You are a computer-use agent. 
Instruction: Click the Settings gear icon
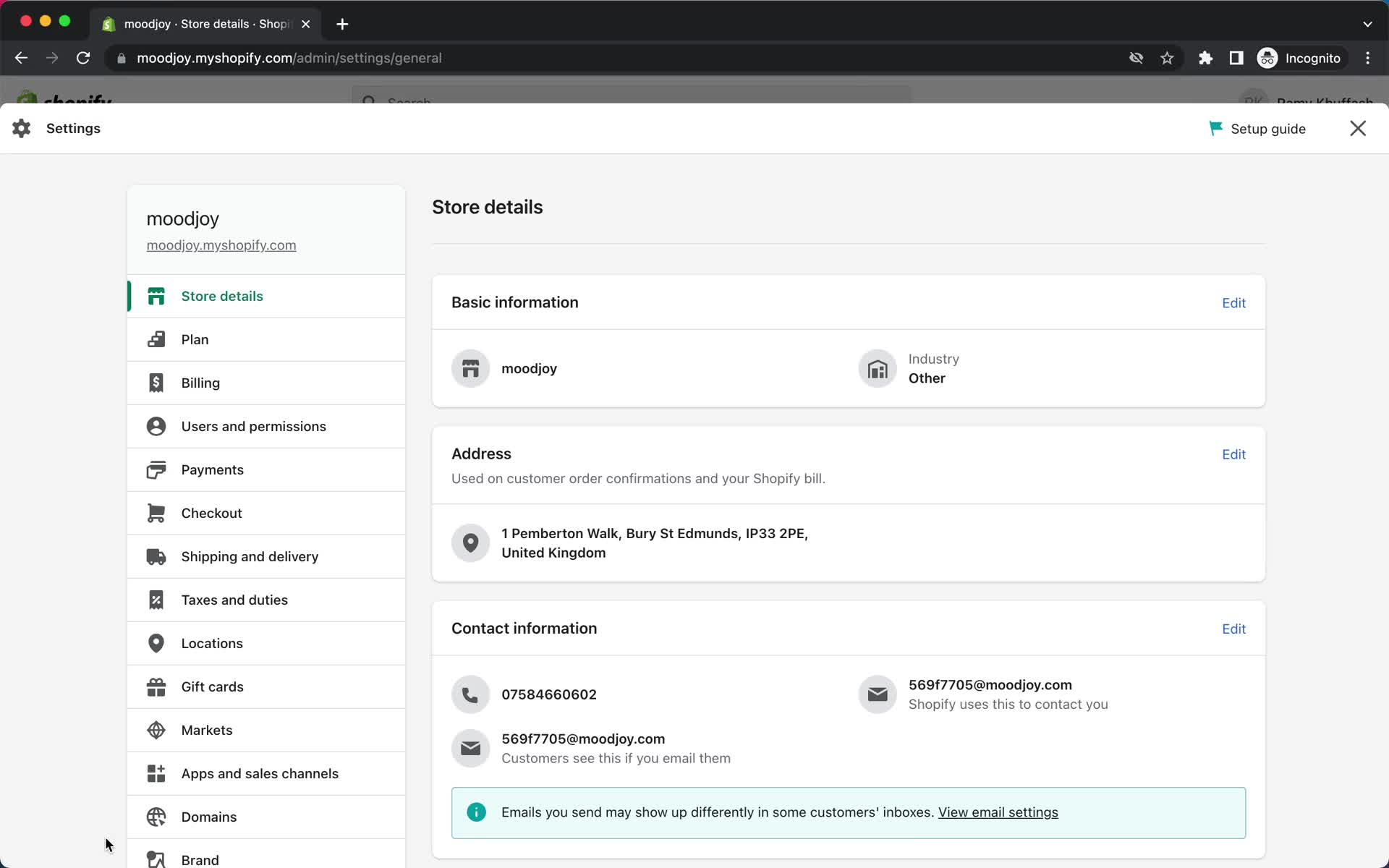tap(22, 128)
